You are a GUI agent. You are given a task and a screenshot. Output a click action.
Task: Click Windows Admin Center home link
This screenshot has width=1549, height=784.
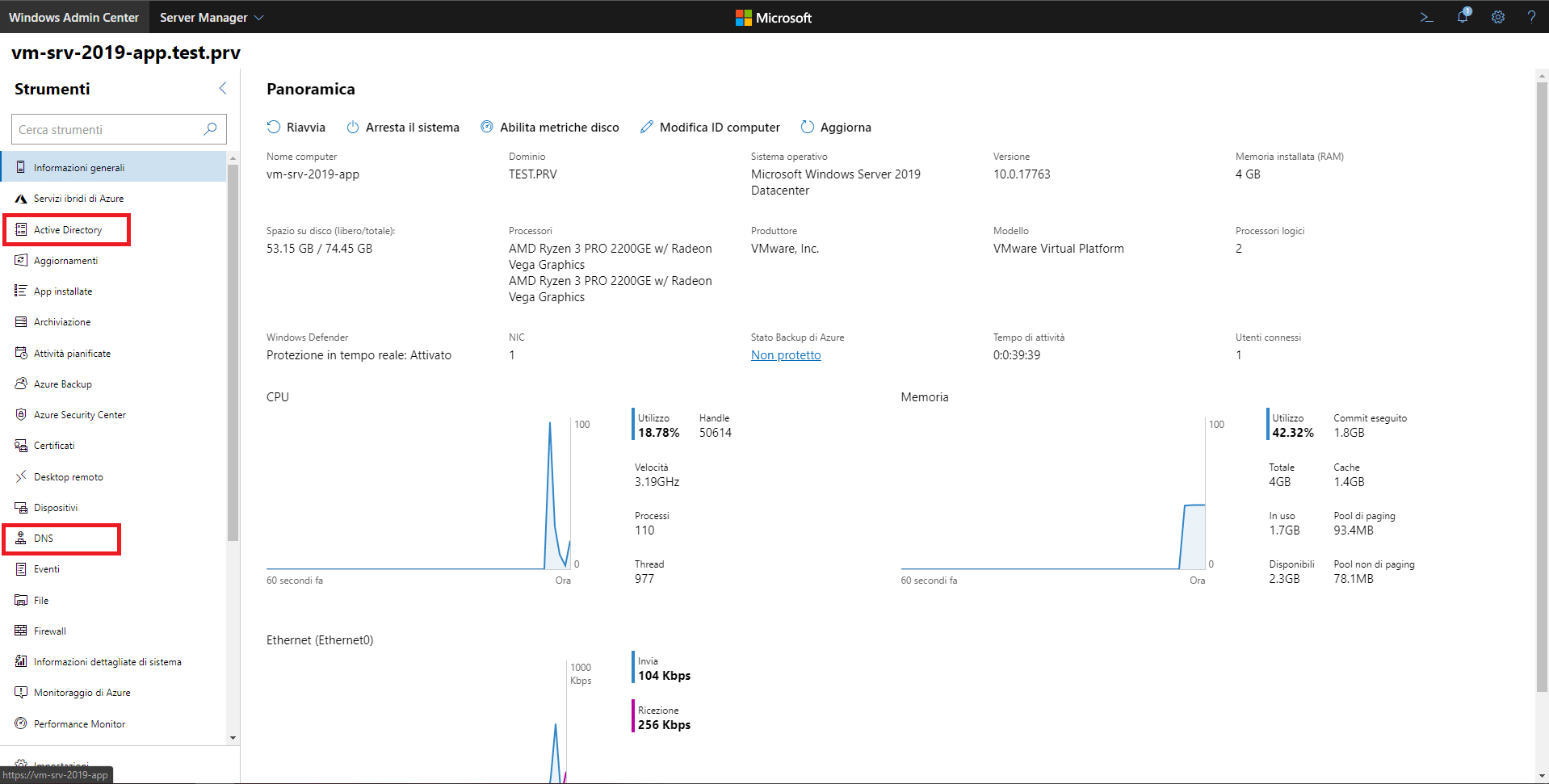(74, 17)
